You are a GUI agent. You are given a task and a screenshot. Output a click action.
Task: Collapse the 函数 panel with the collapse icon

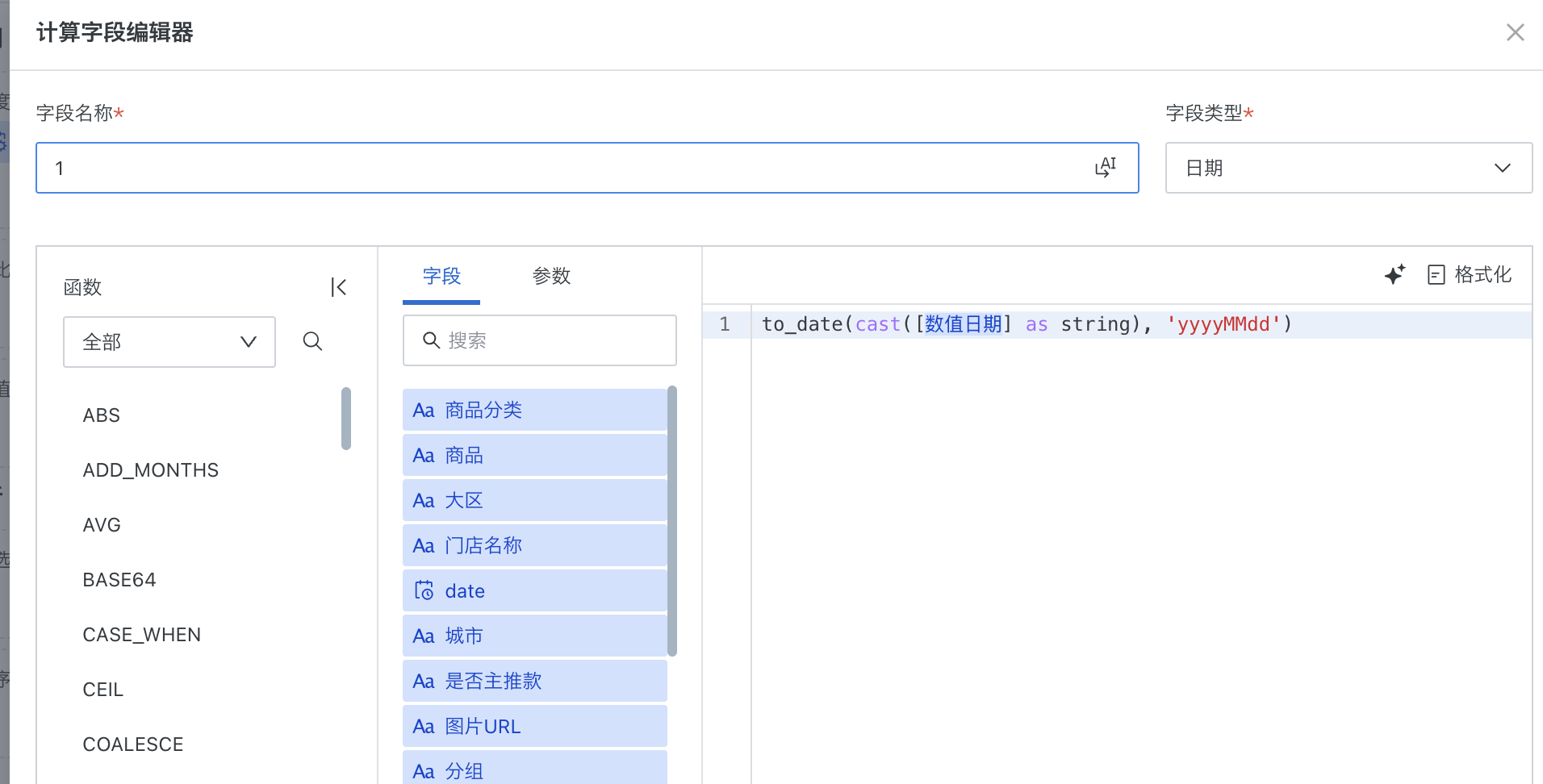(x=339, y=287)
